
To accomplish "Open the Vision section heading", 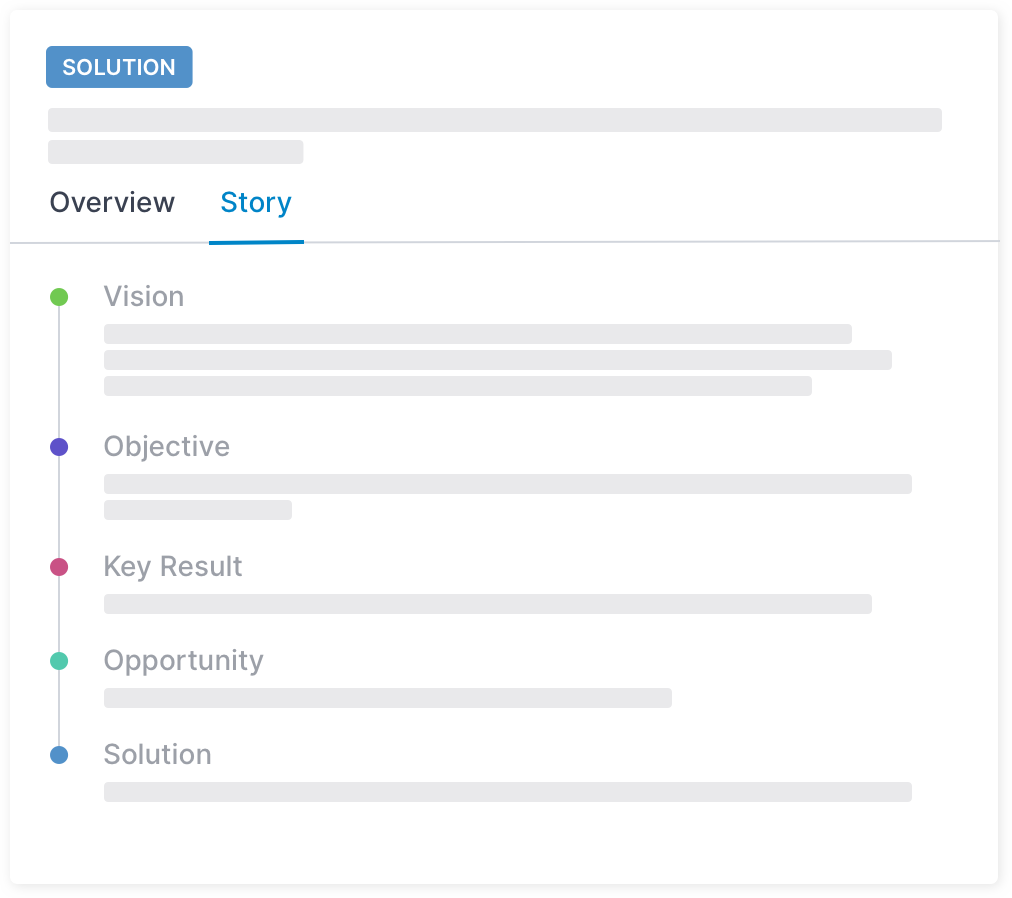I will click(x=144, y=296).
